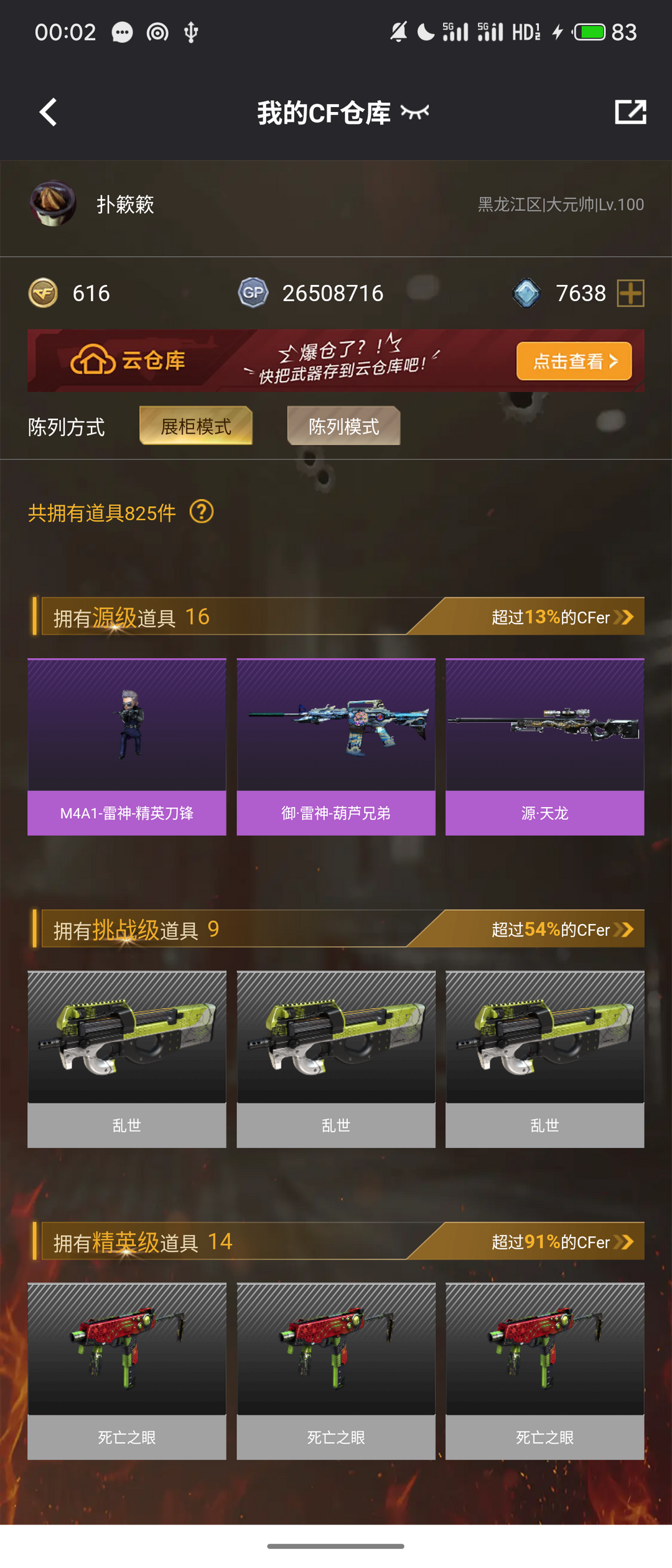Expand 超过13%的CFer source-level section
672x1568 pixels.
(x=562, y=617)
